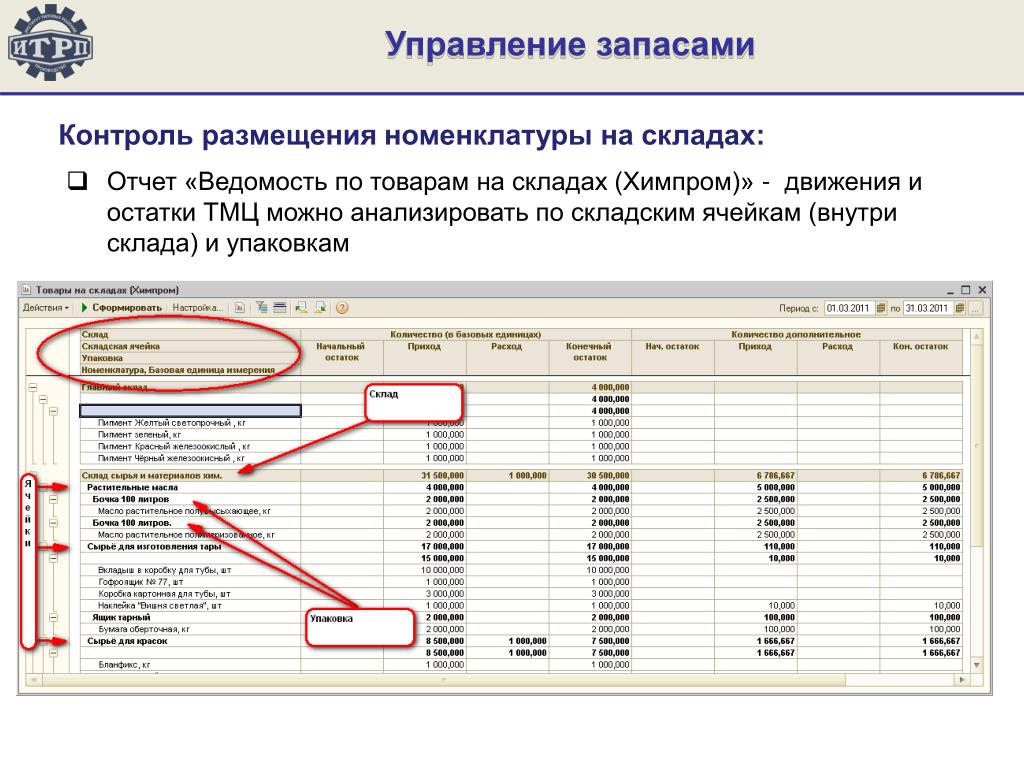Collapse the Бочка 100 литров. group
Image resolution: width=1024 pixels, height=768 pixels.
tap(54, 523)
